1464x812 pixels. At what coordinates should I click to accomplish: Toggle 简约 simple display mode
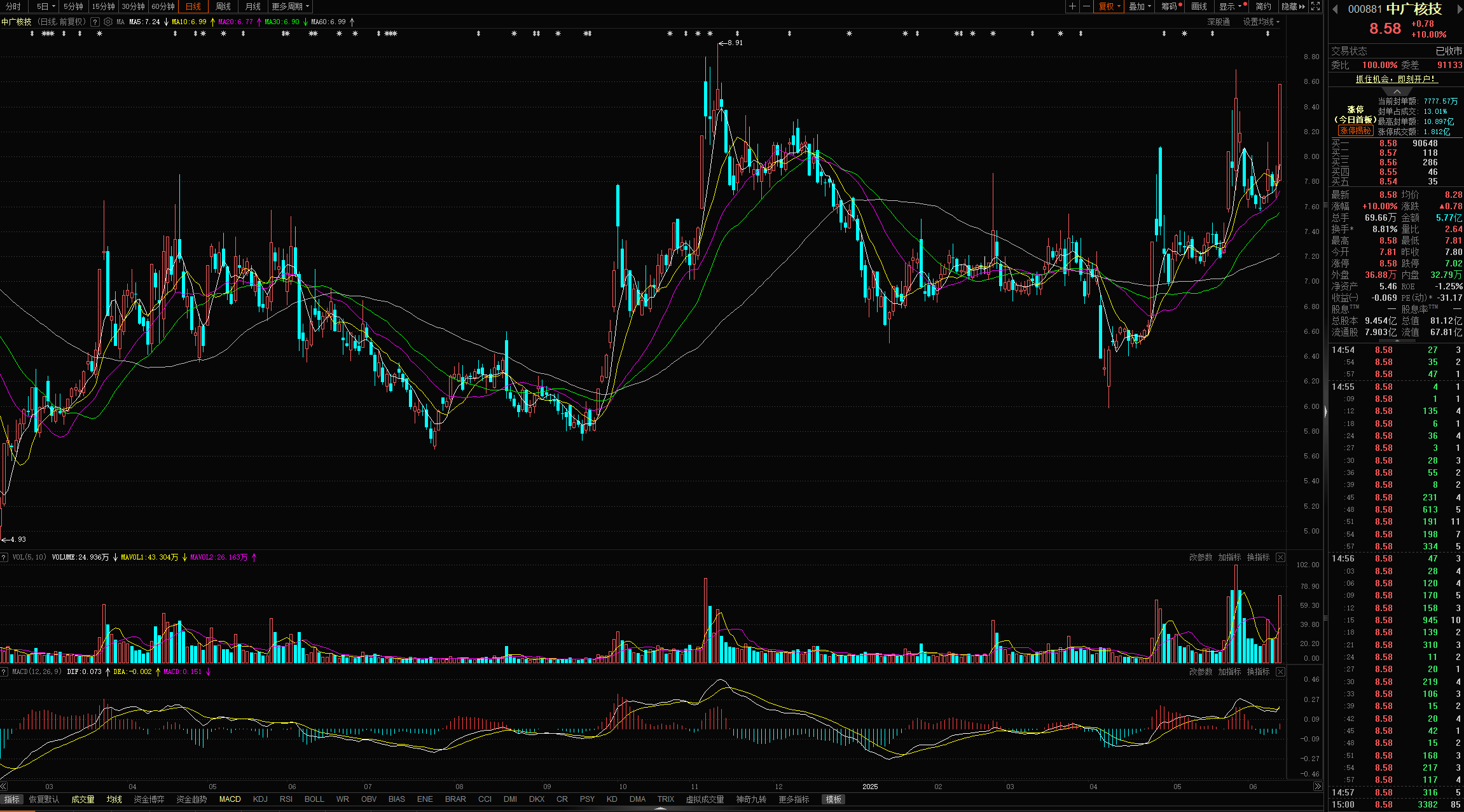pyautogui.click(x=1263, y=6)
